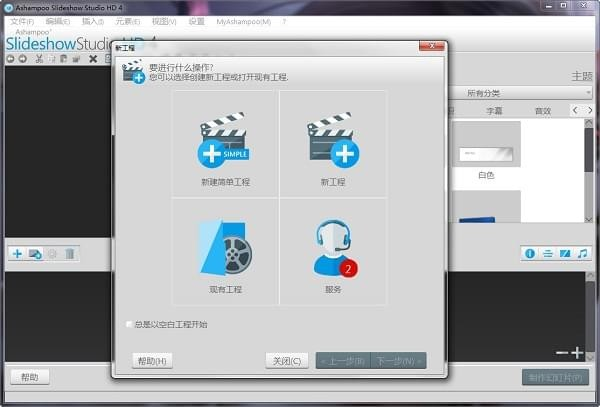Click the 帮助 button in dialog
Screen dimensions: 600x407
pyautogui.click(x=152, y=360)
